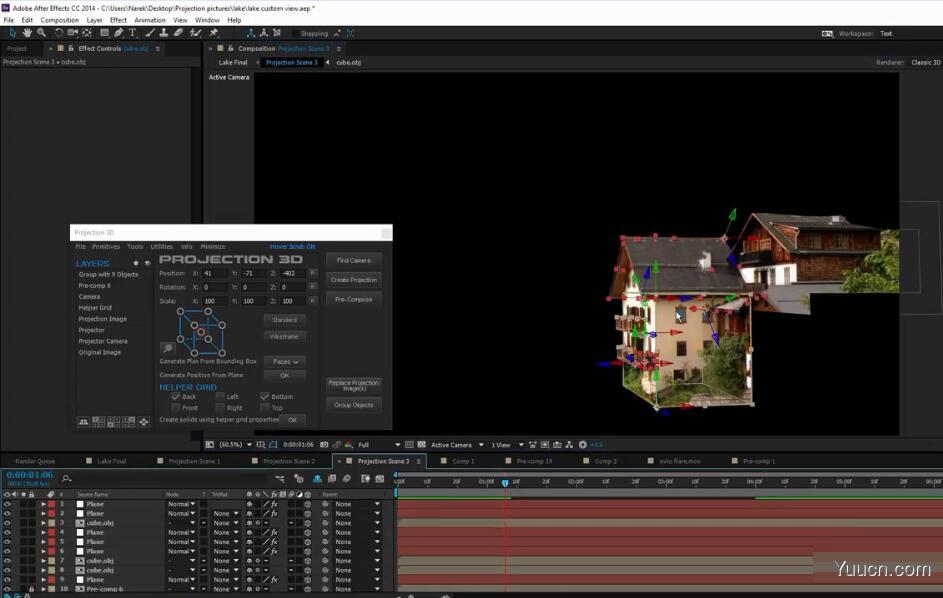Select the Pen tool
This screenshot has height=598, width=943.
coord(118,33)
